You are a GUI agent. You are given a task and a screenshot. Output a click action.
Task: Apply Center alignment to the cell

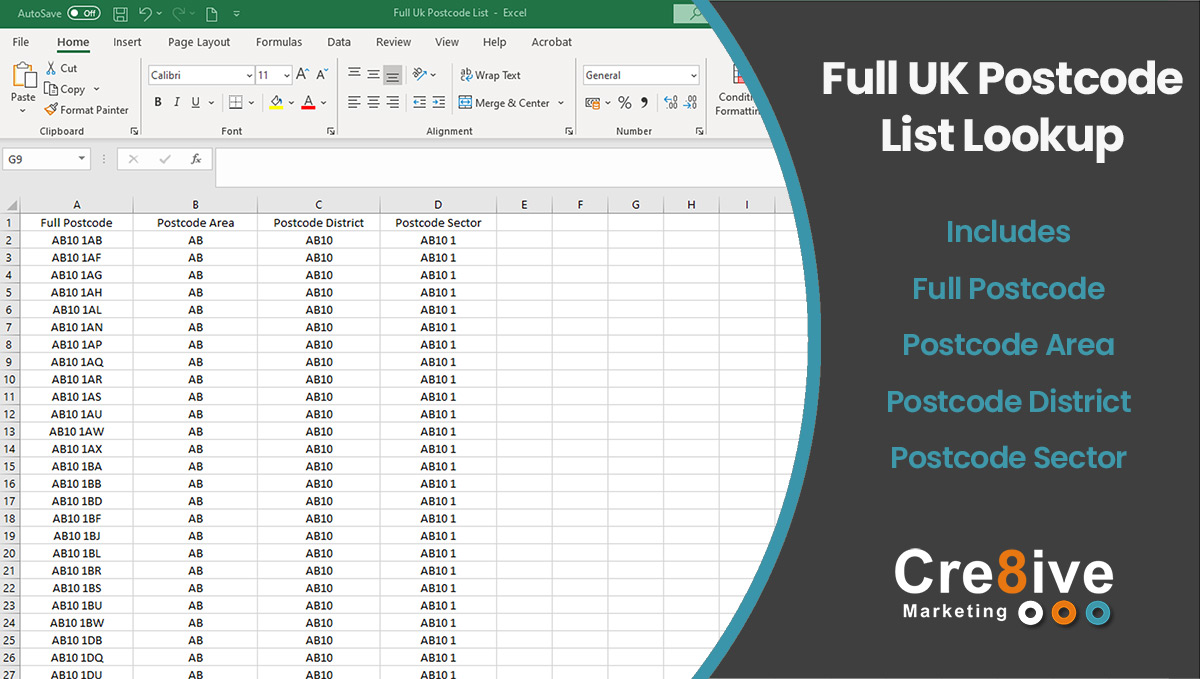click(372, 102)
